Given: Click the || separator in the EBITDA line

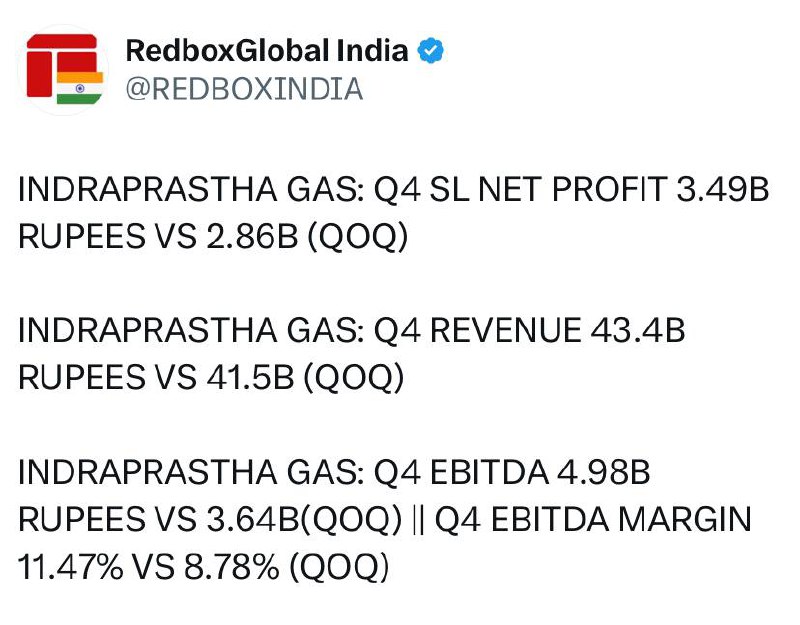Looking at the screenshot, I should coord(418,519).
